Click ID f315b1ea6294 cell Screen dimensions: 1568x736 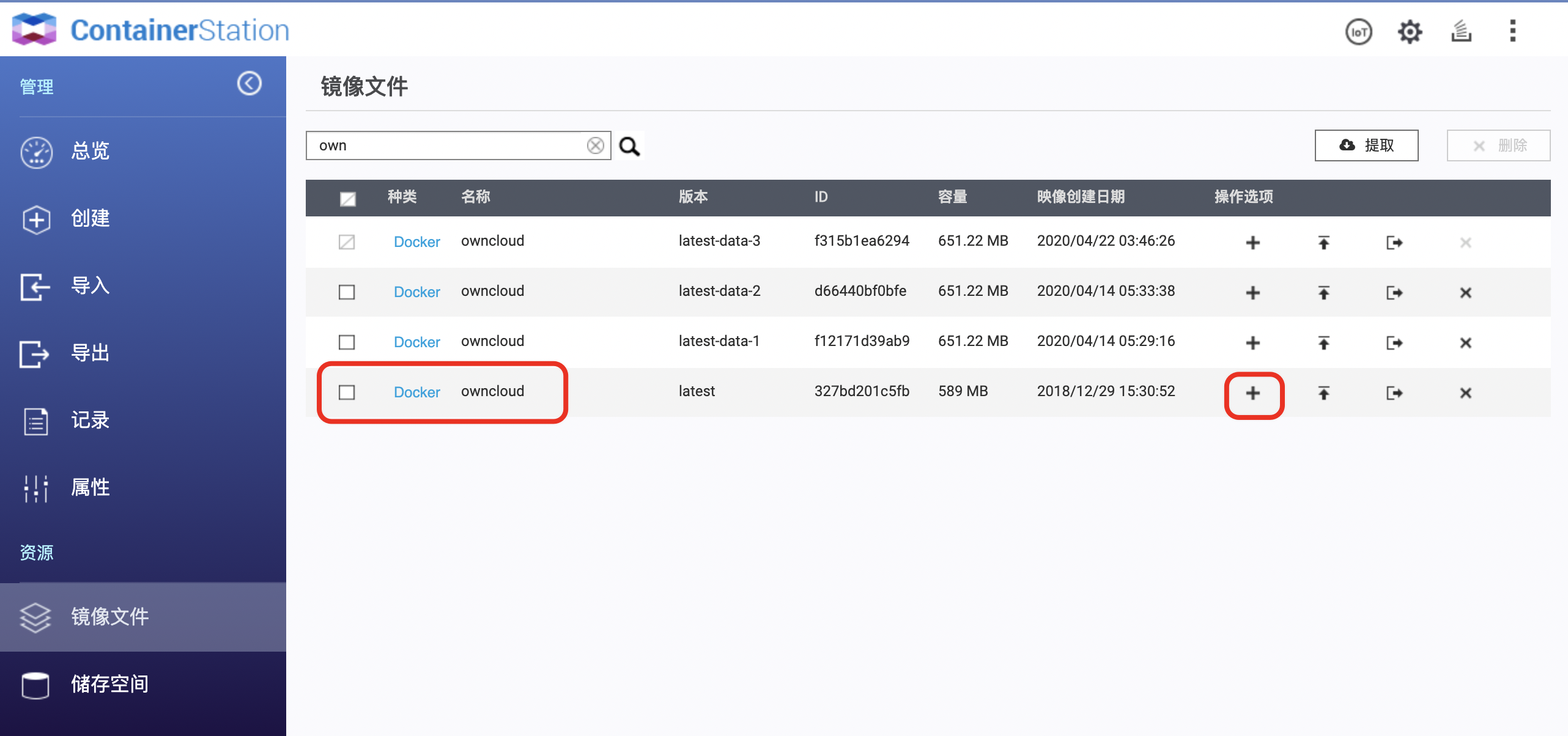862,241
